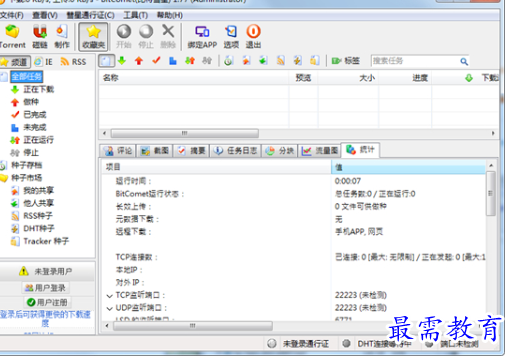The width and height of the screenshot is (510, 360).
Task: Select 种子市场 folder in the sidebar
Action: pyautogui.click(x=27, y=178)
